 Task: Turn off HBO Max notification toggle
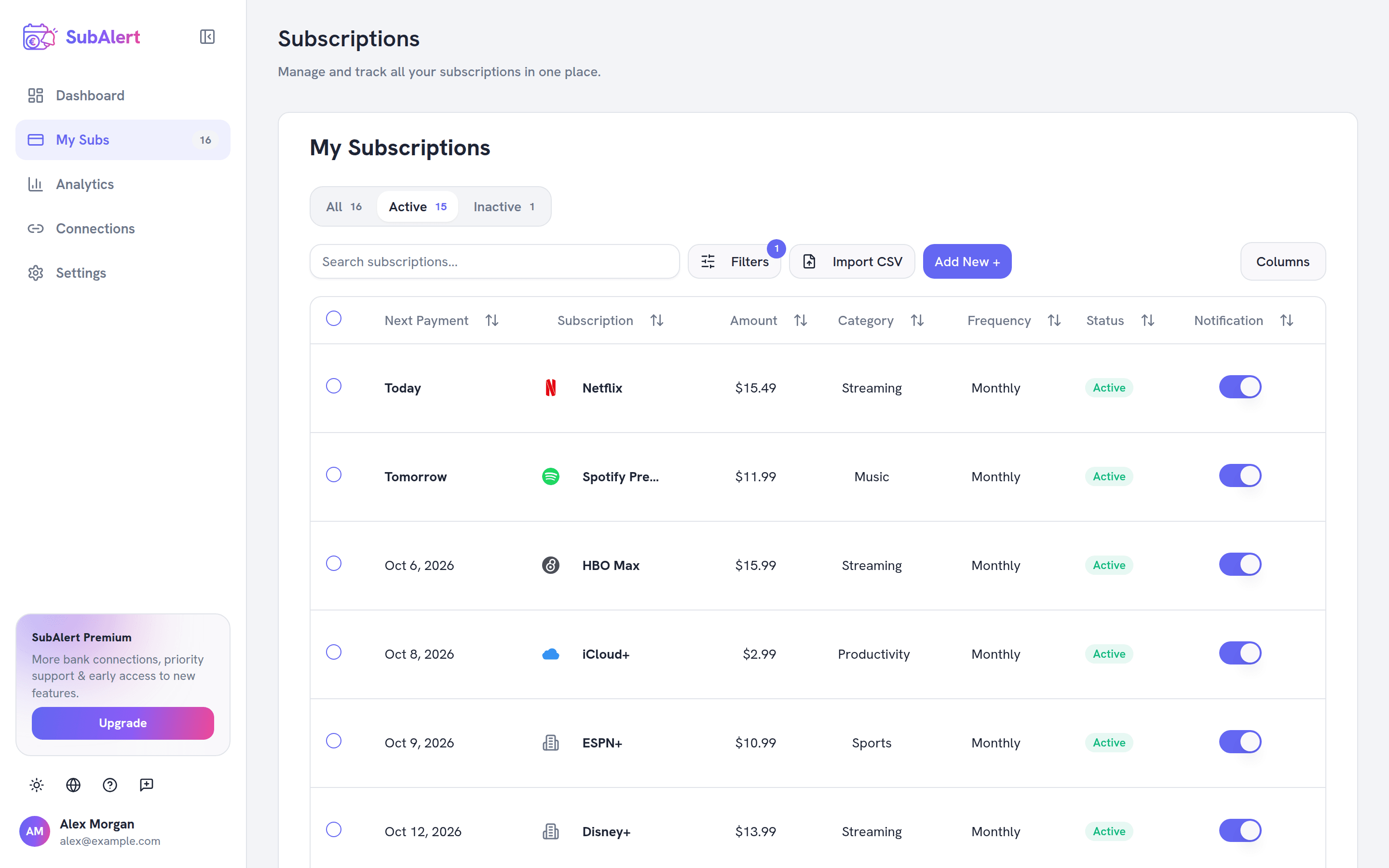[1240, 564]
